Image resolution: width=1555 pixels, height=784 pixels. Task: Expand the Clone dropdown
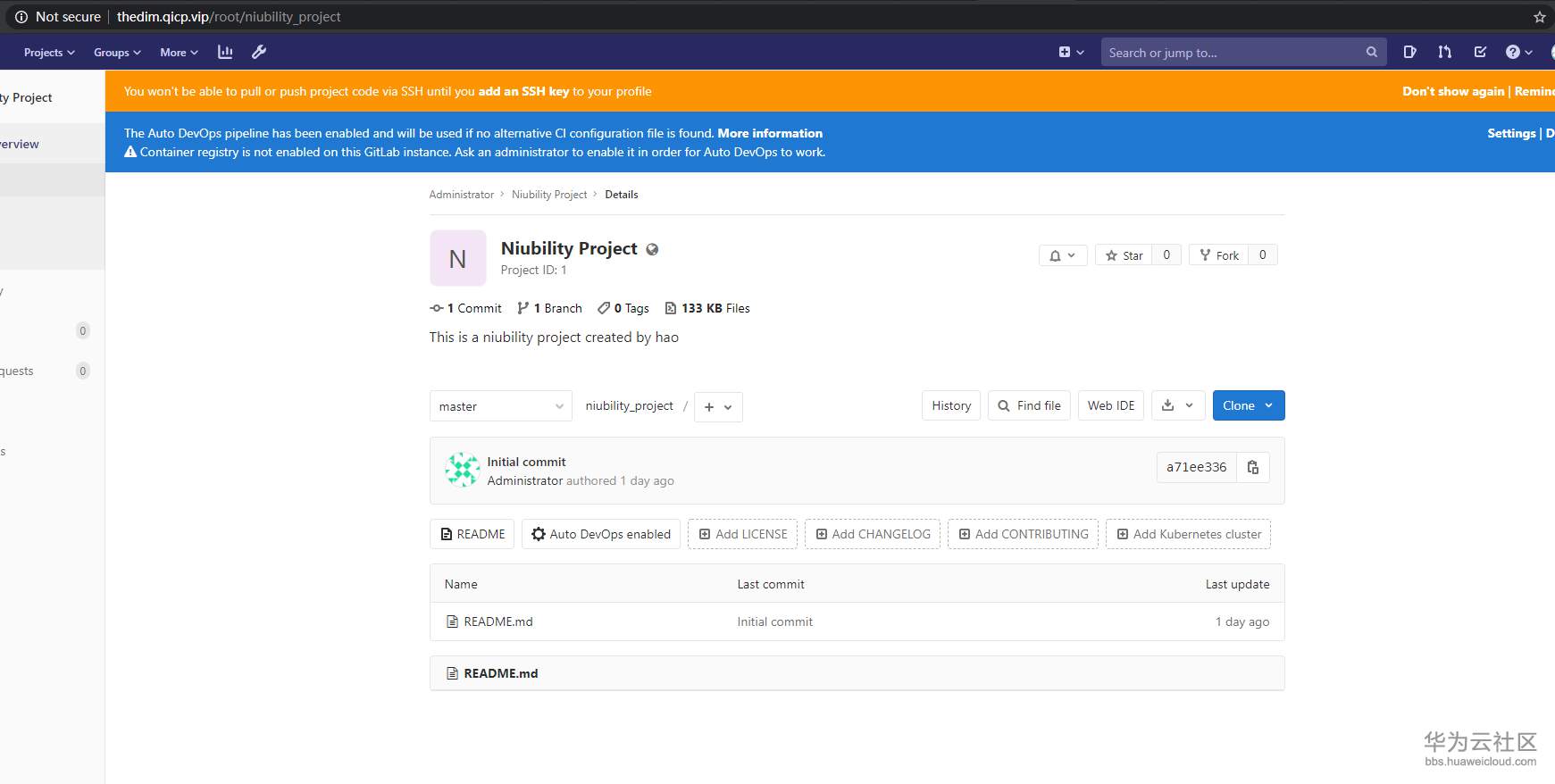click(x=1248, y=405)
